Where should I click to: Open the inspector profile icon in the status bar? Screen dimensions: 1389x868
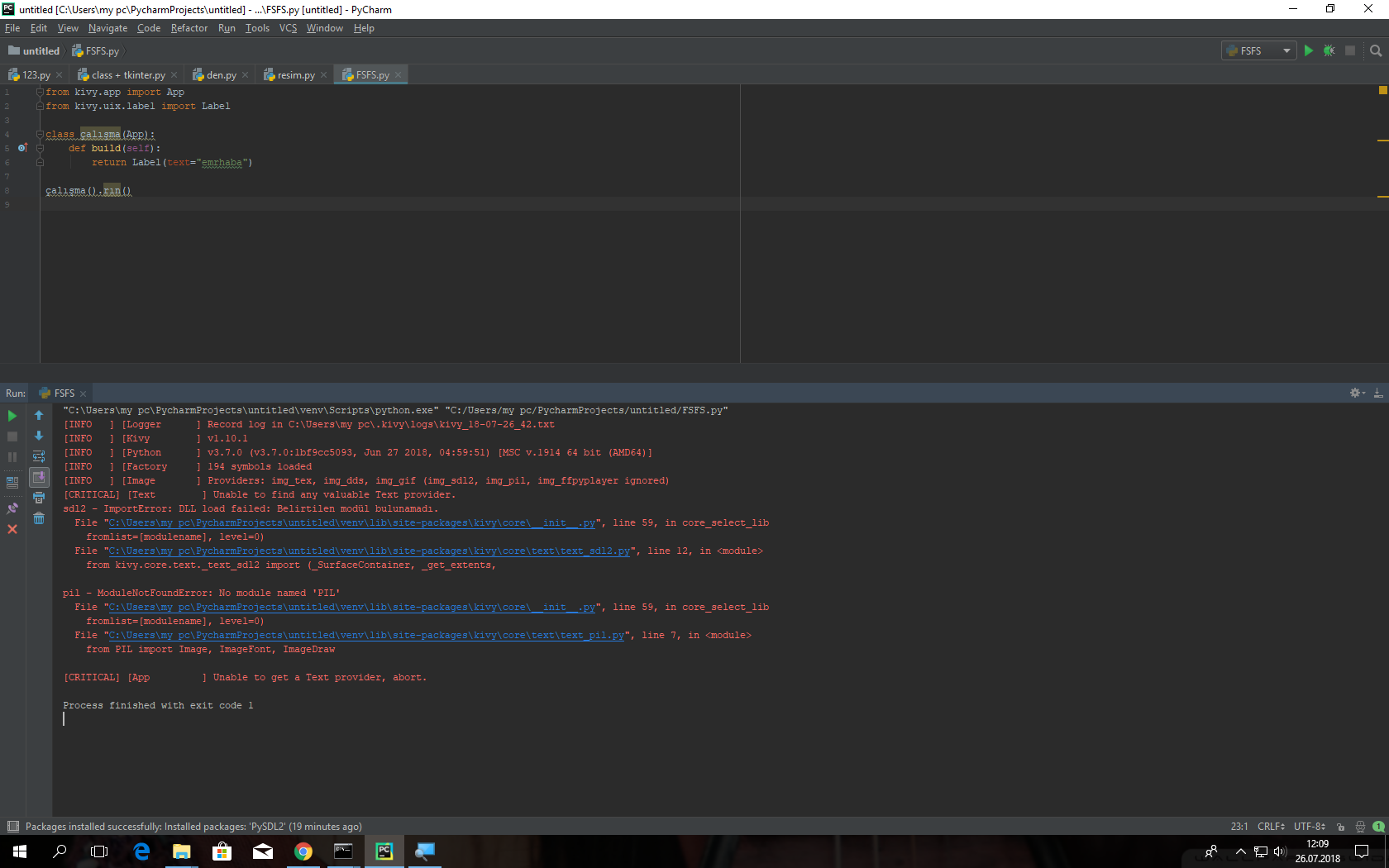[x=1360, y=827]
